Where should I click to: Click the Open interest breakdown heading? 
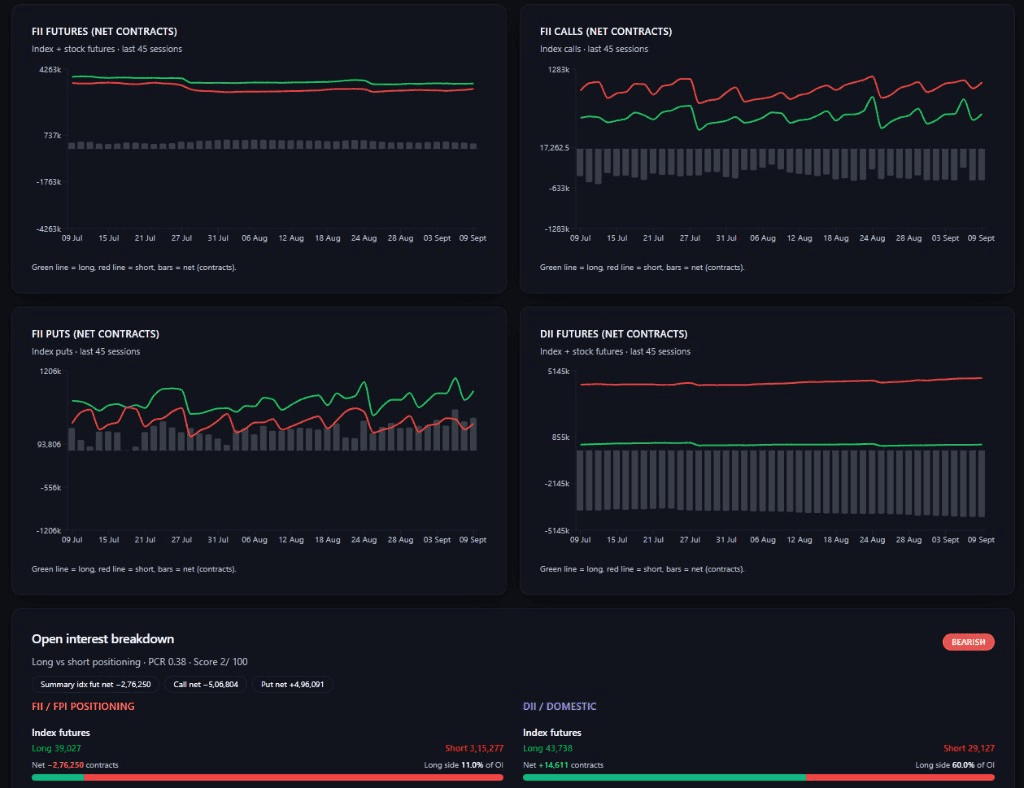(x=103, y=639)
